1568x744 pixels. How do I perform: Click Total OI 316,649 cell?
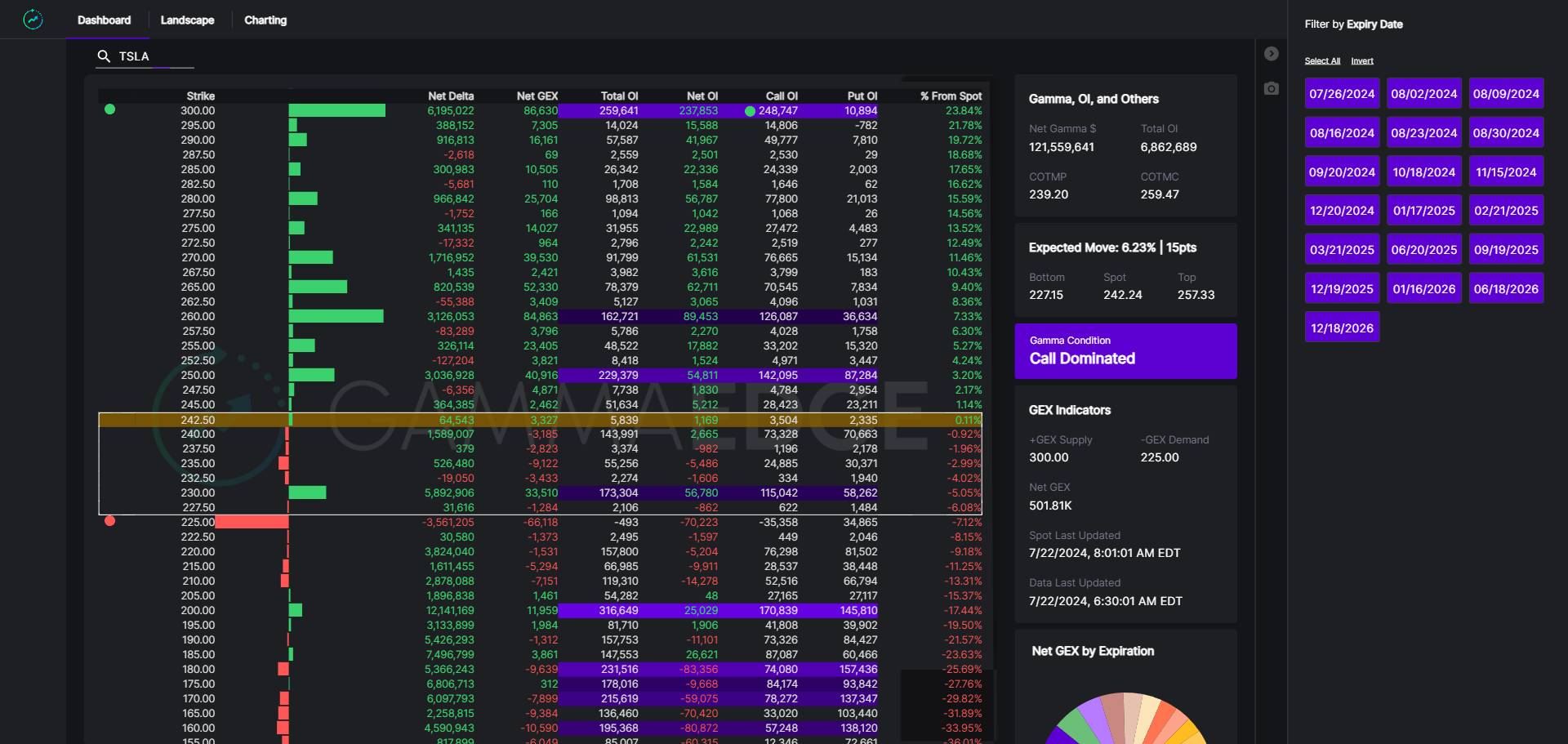coord(618,610)
